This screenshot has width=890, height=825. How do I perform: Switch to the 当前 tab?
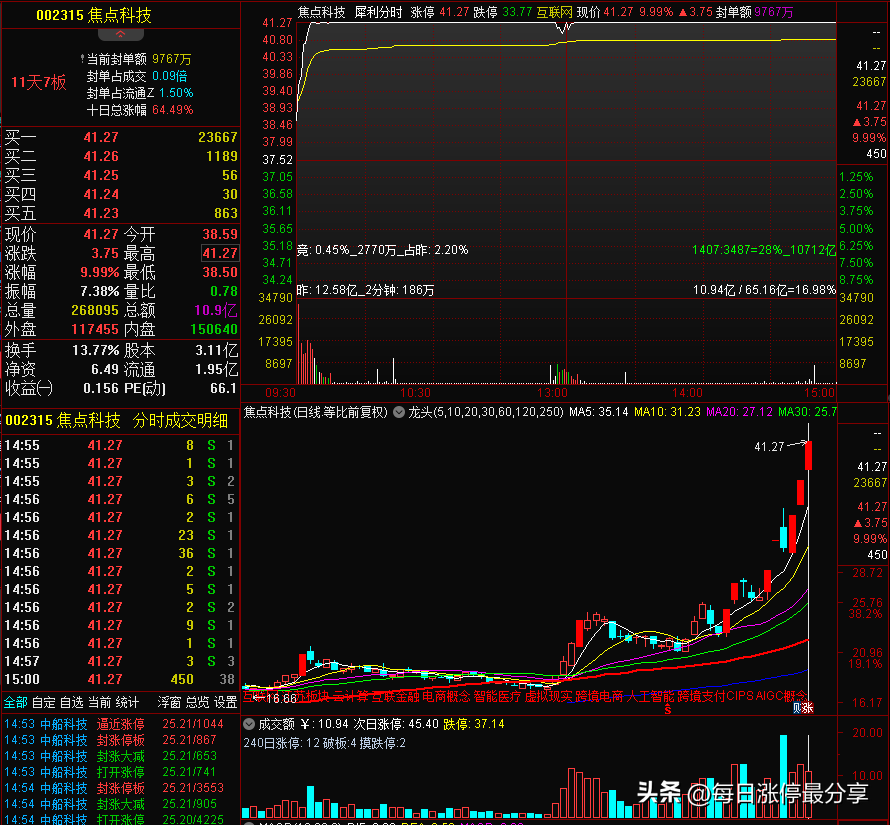(99, 702)
